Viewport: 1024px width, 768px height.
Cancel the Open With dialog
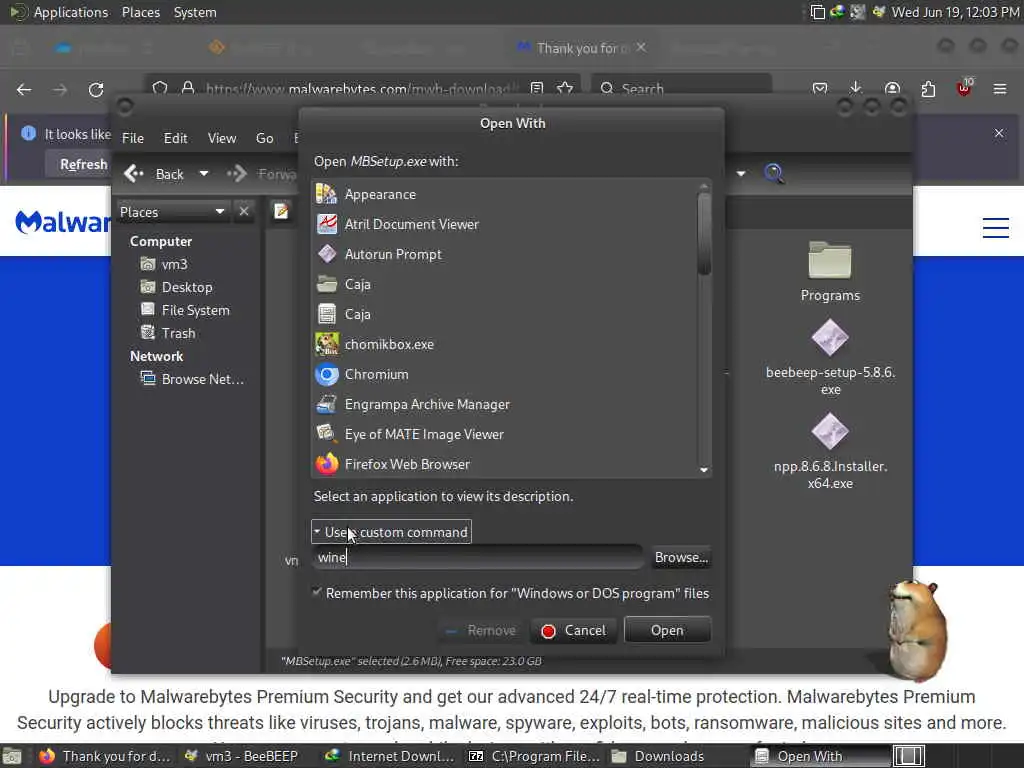574,630
